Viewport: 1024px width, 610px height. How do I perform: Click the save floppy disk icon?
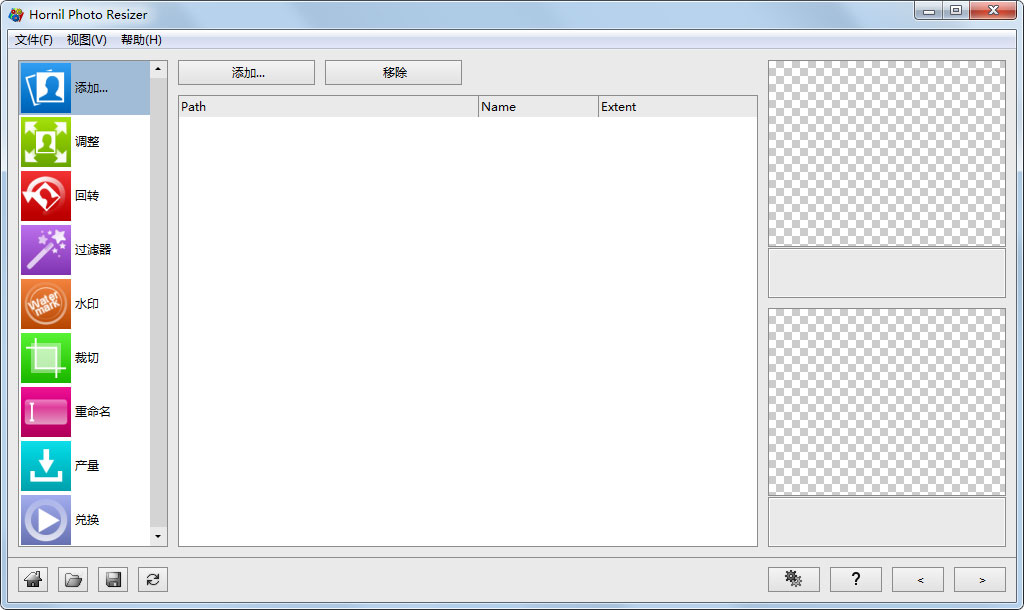pos(113,579)
